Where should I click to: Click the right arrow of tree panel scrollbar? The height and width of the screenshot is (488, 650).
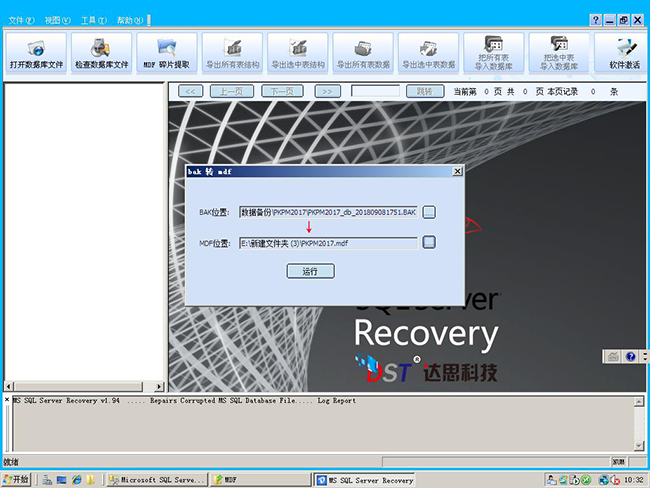pyautogui.click(x=159, y=386)
